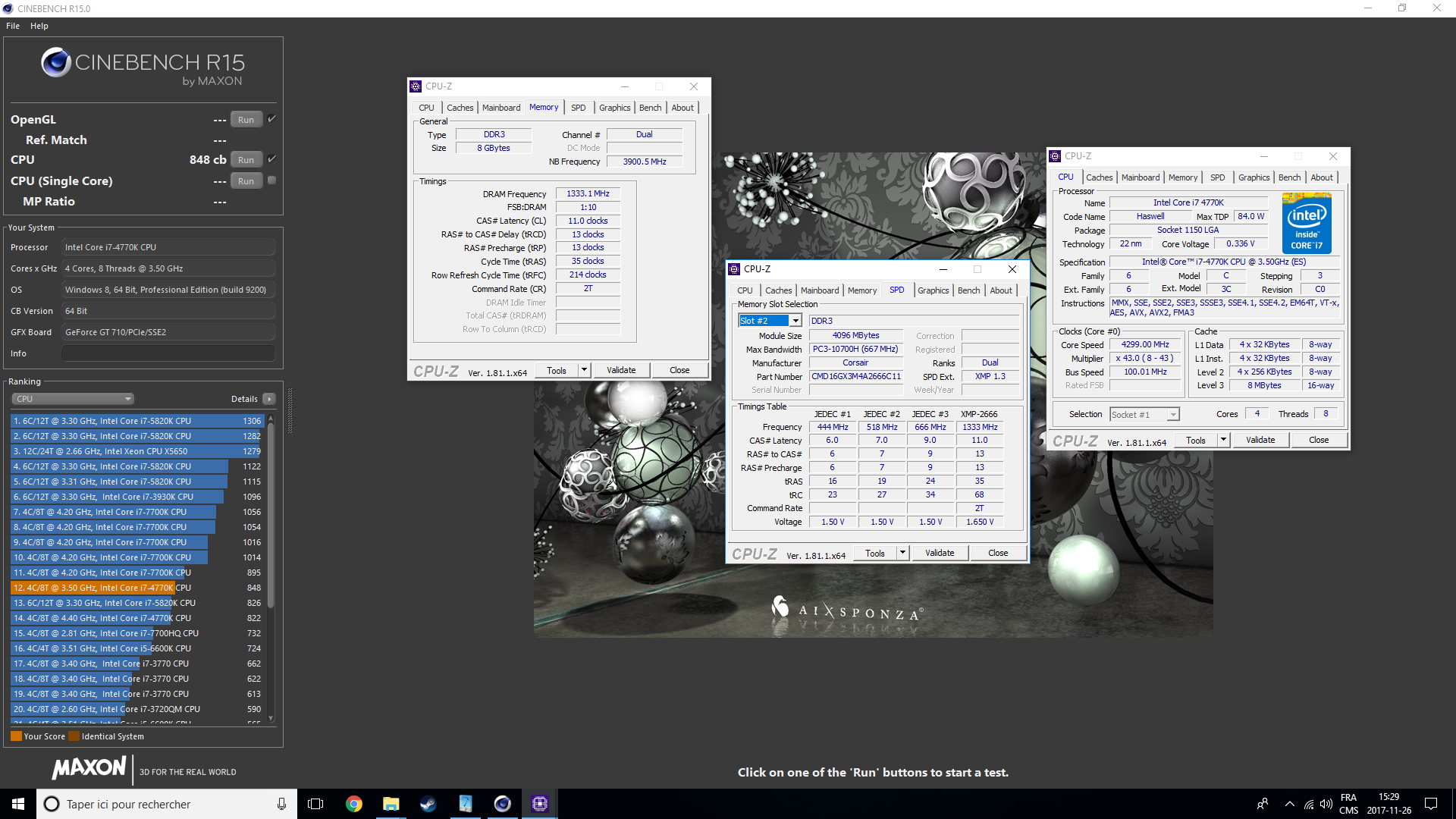
Task: Click the Intel Core i7 logo
Action: (1307, 223)
